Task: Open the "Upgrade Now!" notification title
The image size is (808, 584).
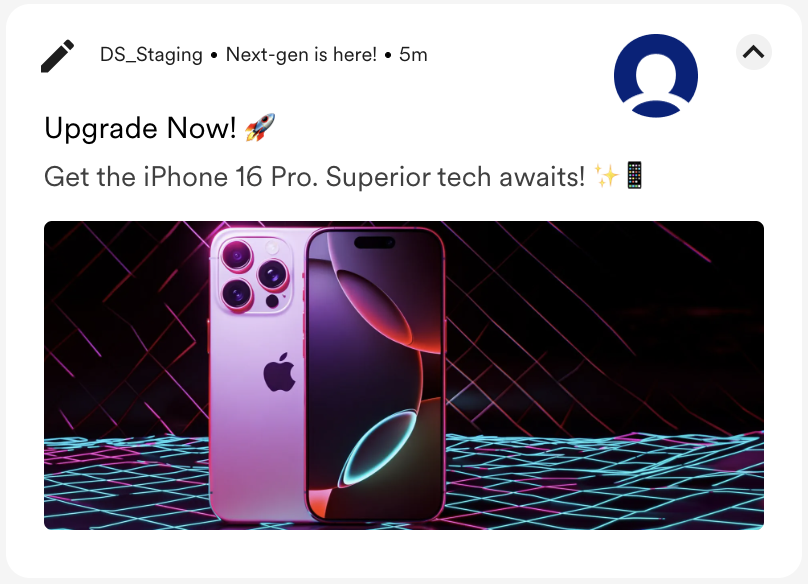Action: (140, 128)
